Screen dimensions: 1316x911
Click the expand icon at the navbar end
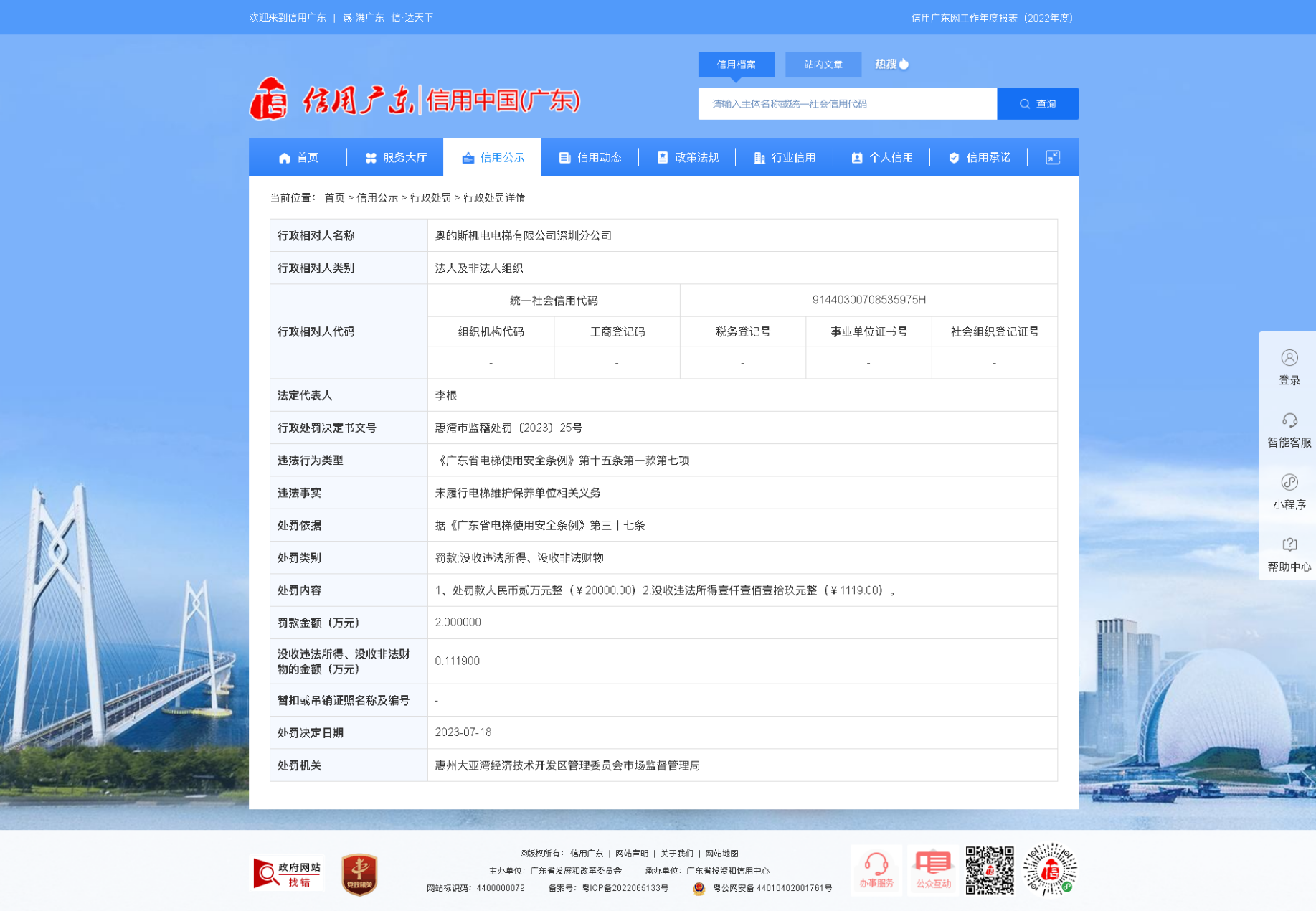[1052, 157]
